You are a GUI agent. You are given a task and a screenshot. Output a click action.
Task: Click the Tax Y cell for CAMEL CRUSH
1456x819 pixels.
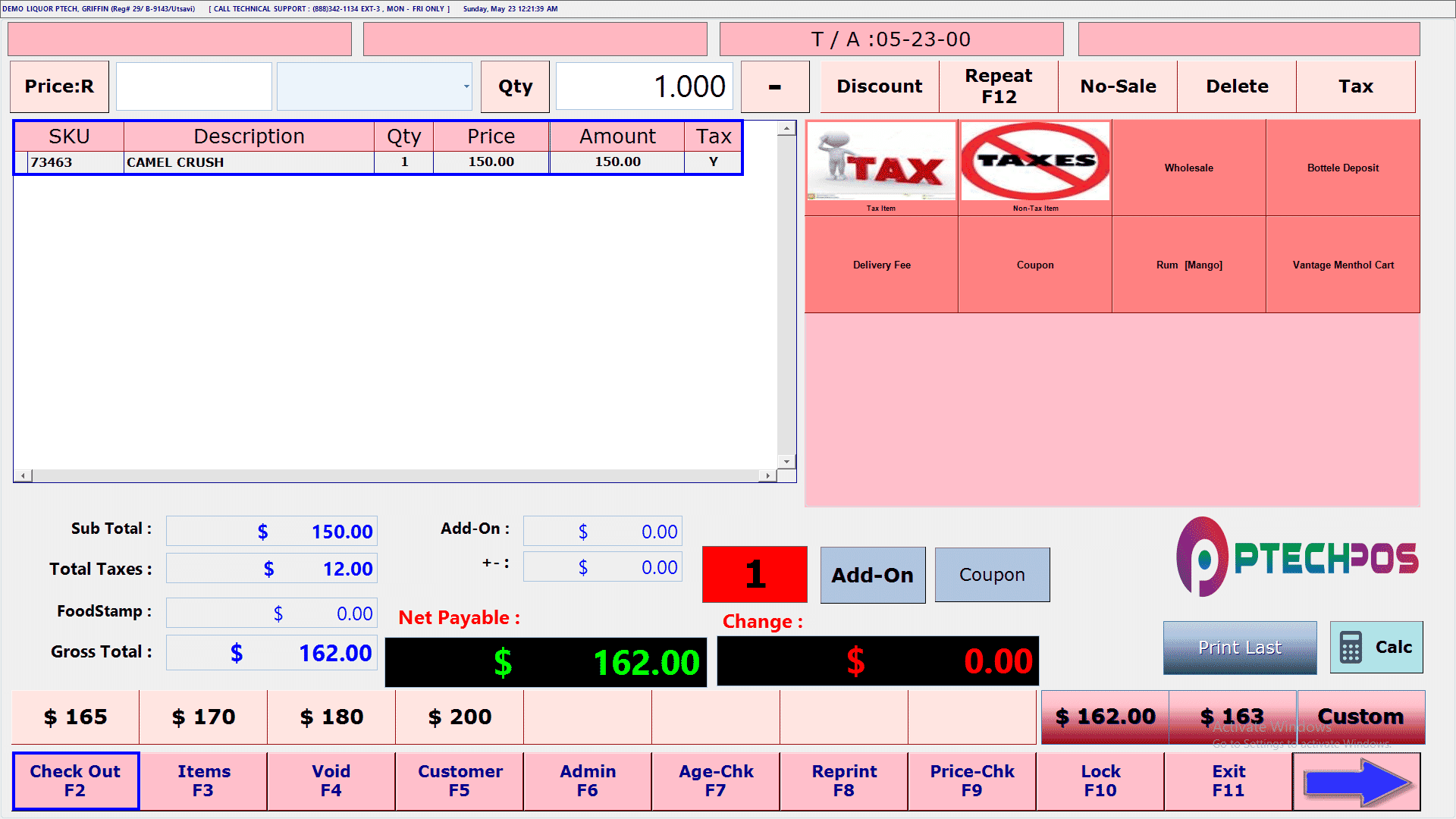click(x=713, y=162)
